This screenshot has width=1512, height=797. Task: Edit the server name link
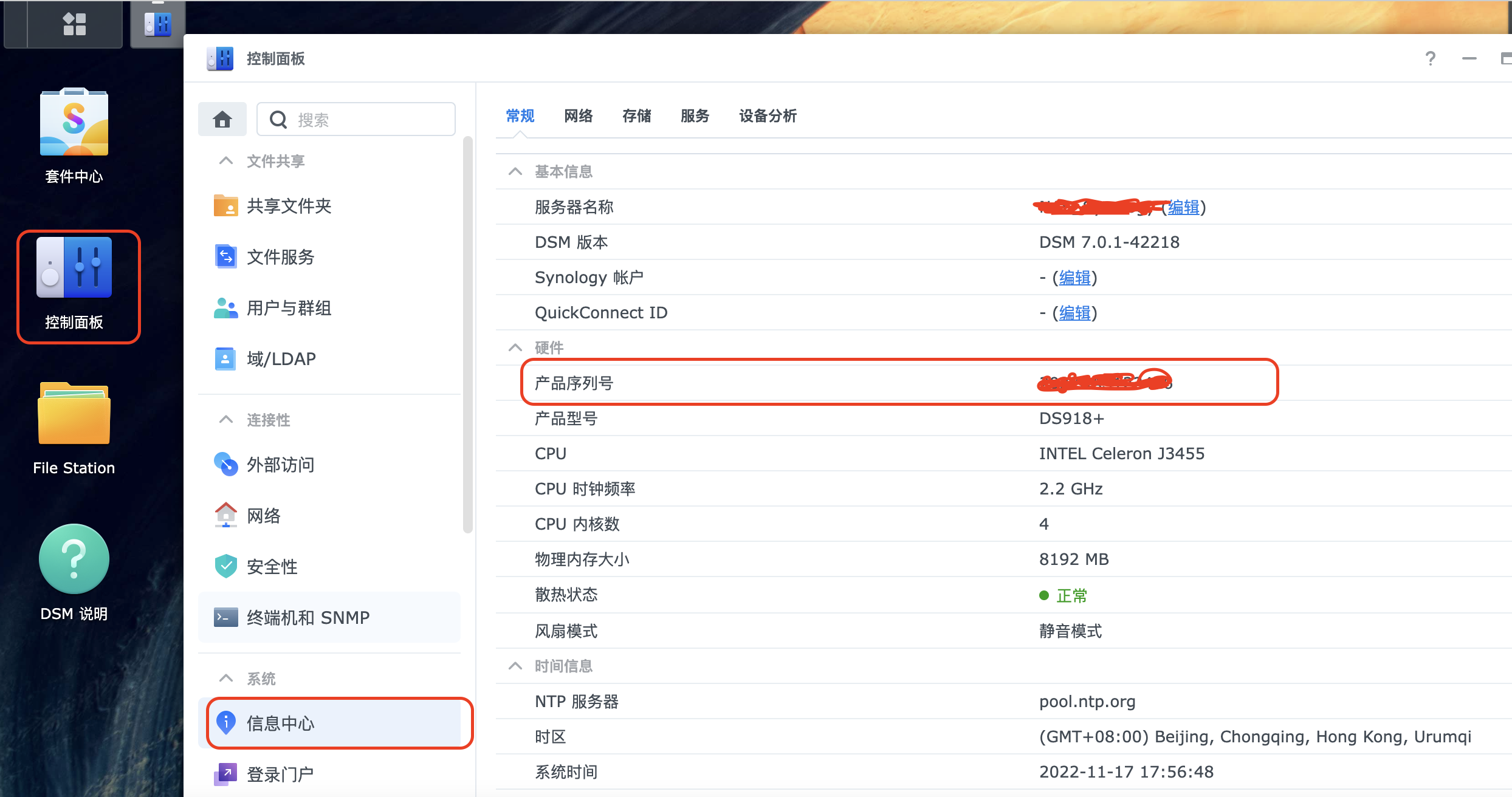(x=1184, y=207)
